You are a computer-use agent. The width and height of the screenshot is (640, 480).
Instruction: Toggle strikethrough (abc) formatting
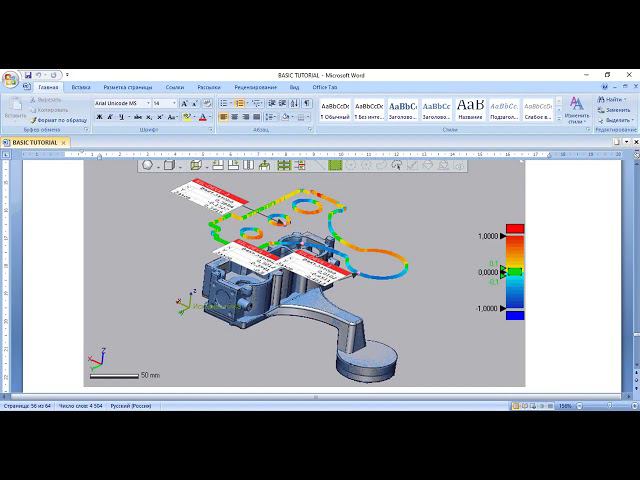tap(138, 117)
